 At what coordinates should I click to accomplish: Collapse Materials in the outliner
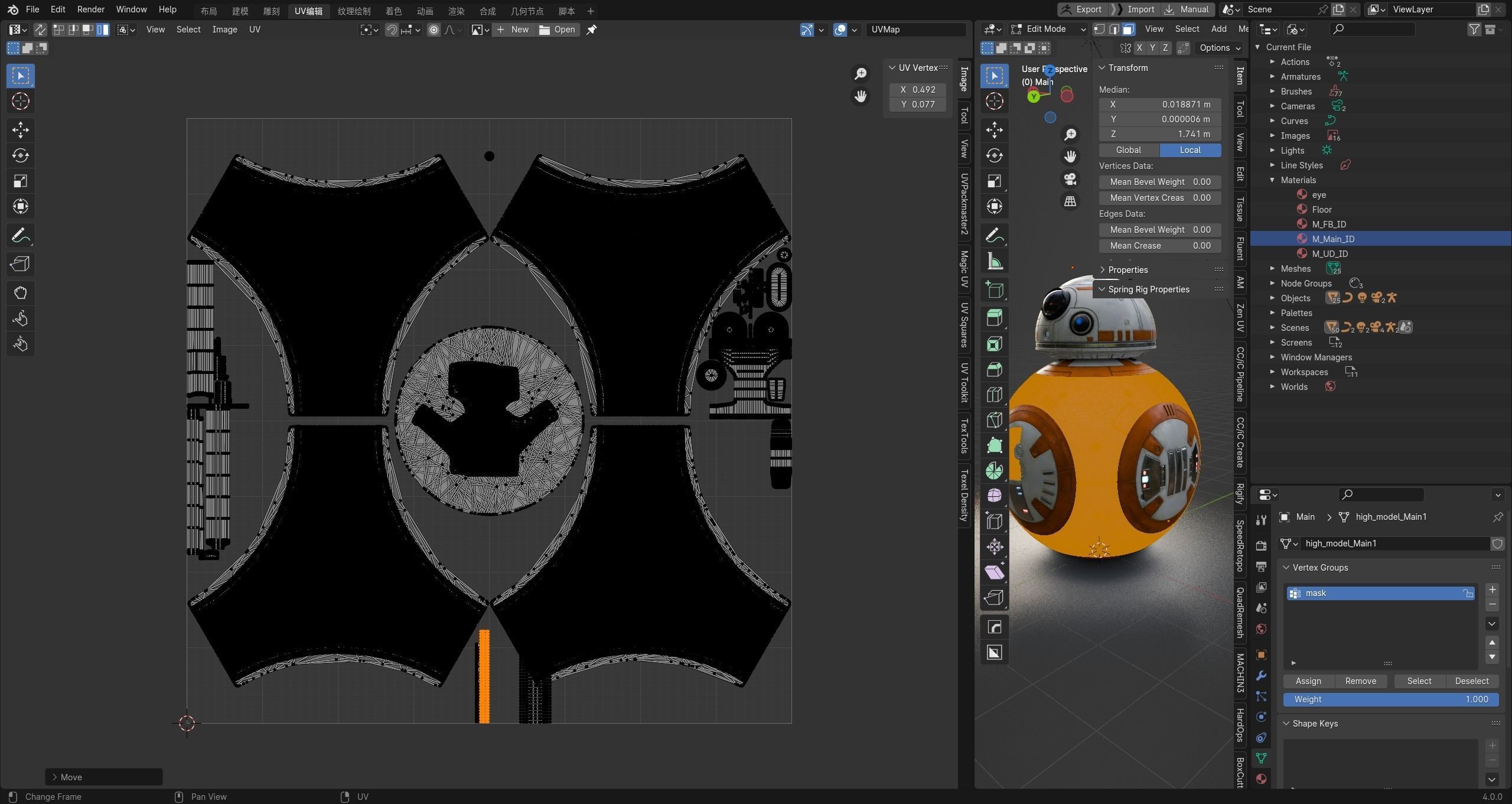coord(1272,180)
